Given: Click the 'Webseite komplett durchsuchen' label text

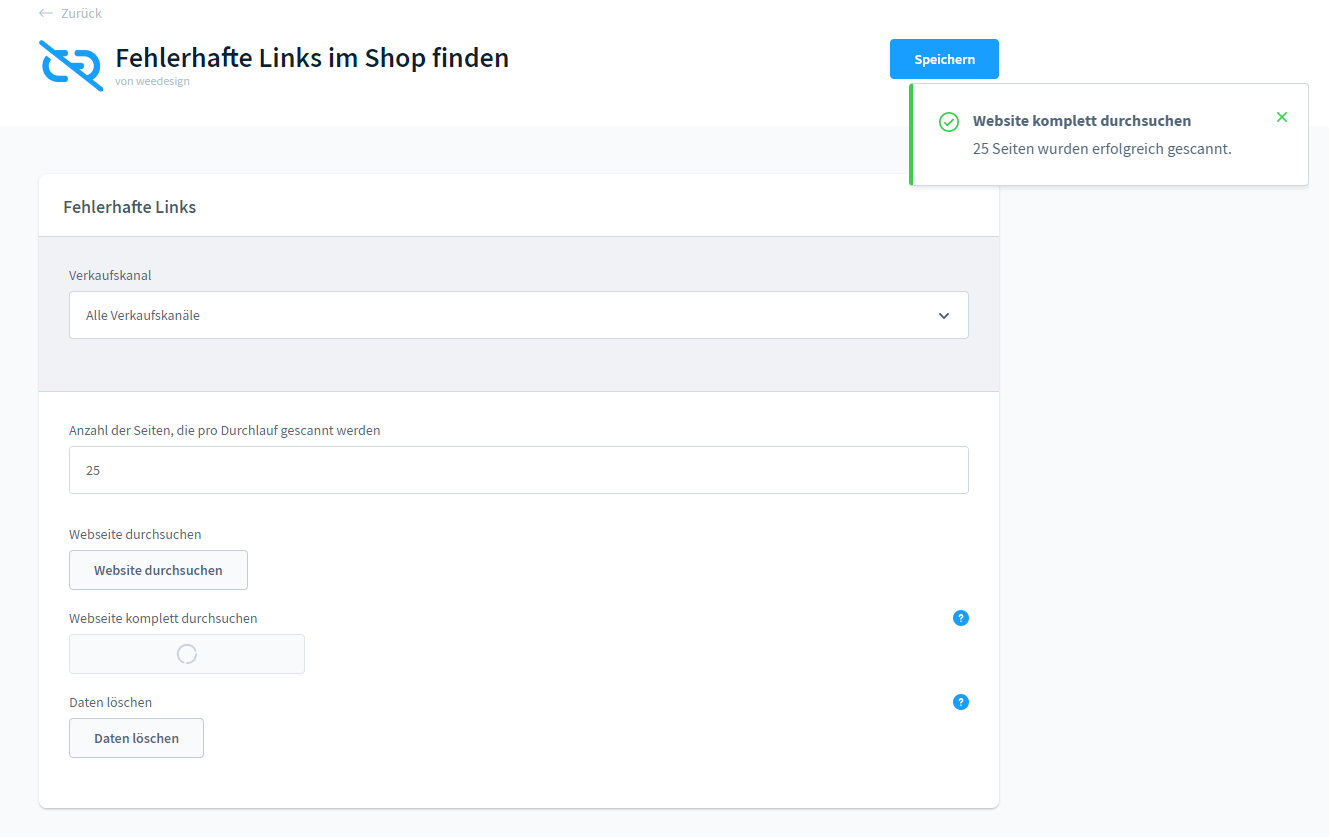Looking at the screenshot, I should (x=163, y=619).
